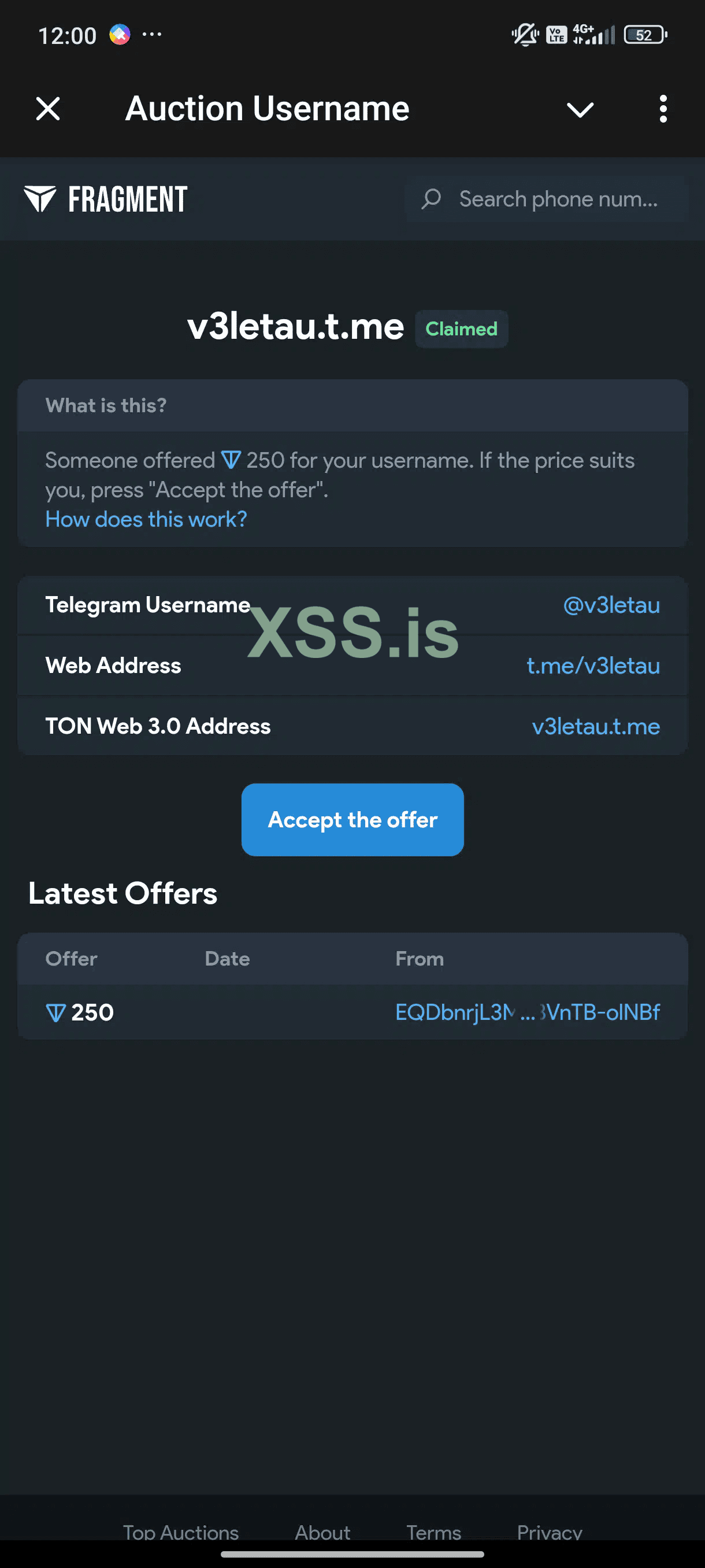Expand the chevron dropdown in header
705x1568 pixels.
coord(580,110)
